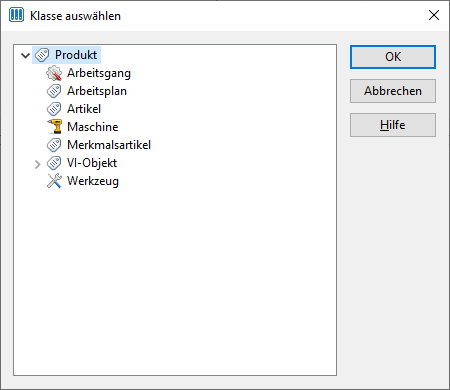Image resolution: width=450 pixels, height=390 pixels.
Task: Confirm selection with OK button
Action: [393, 57]
